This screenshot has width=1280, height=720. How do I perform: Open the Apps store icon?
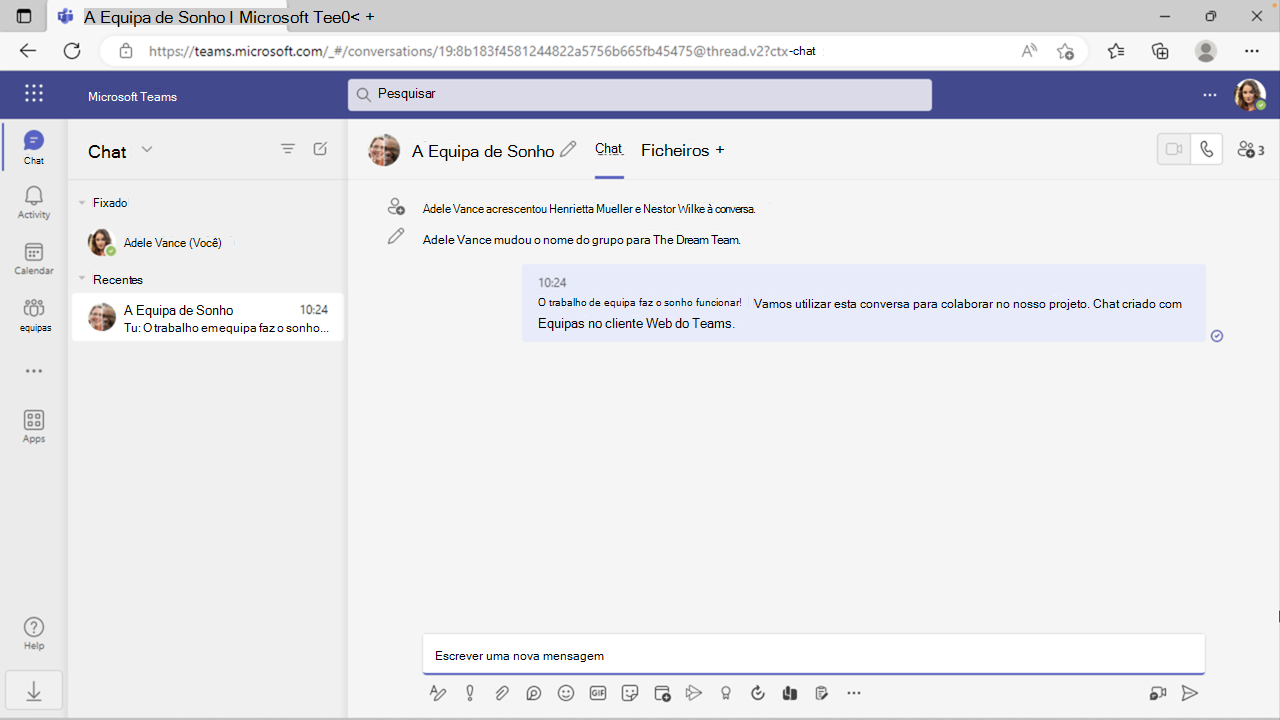[34, 426]
